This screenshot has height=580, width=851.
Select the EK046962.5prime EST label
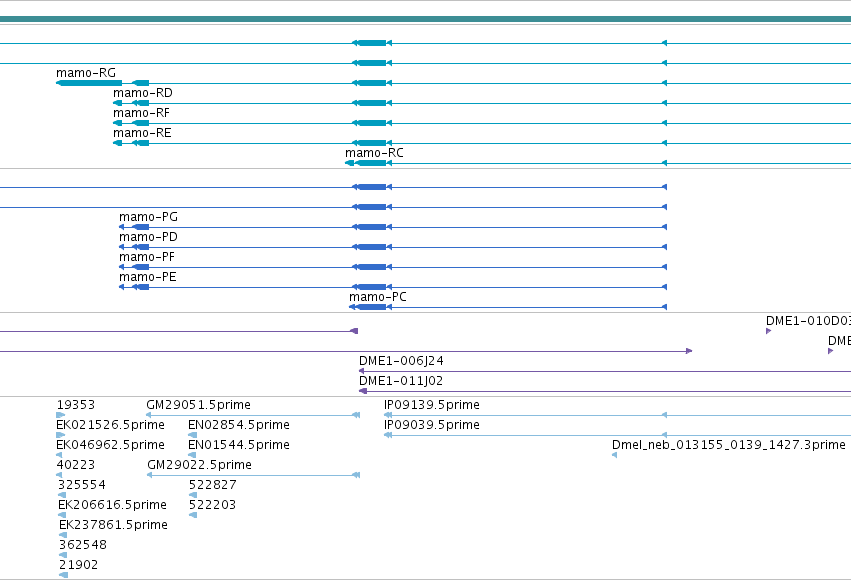110,445
